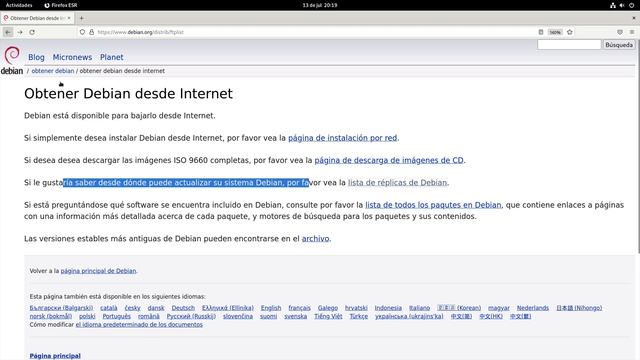Switch page language to hrvatski
Viewport: 640px width, 360px height.
[356, 308]
